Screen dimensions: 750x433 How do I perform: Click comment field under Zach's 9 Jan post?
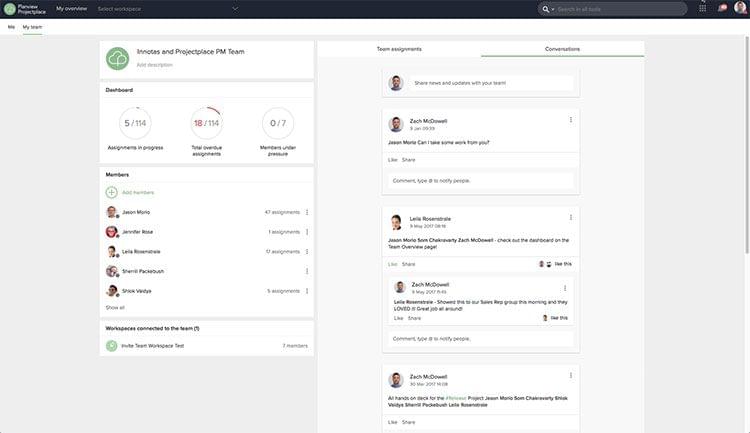point(481,181)
